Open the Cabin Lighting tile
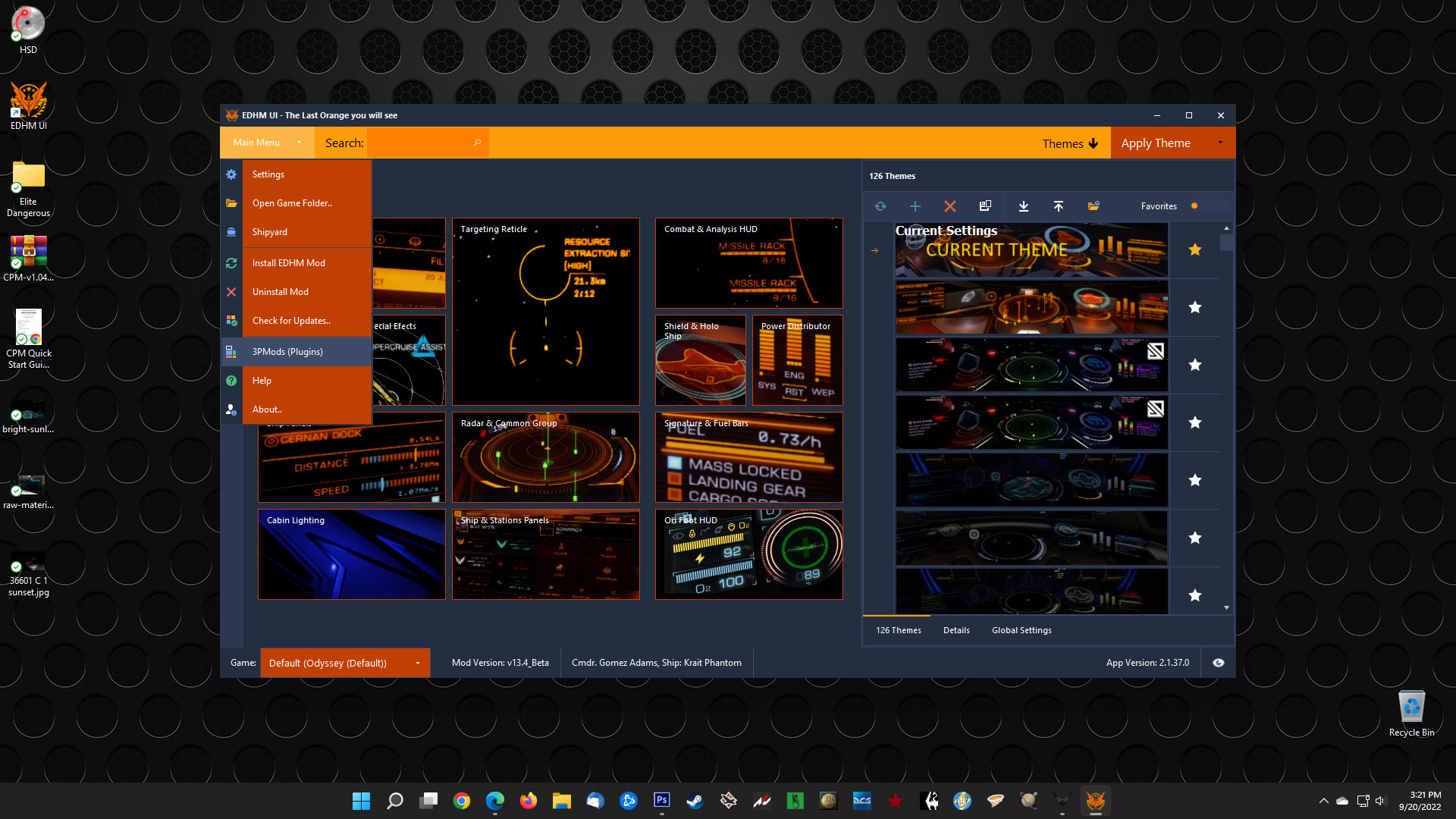 coord(352,554)
